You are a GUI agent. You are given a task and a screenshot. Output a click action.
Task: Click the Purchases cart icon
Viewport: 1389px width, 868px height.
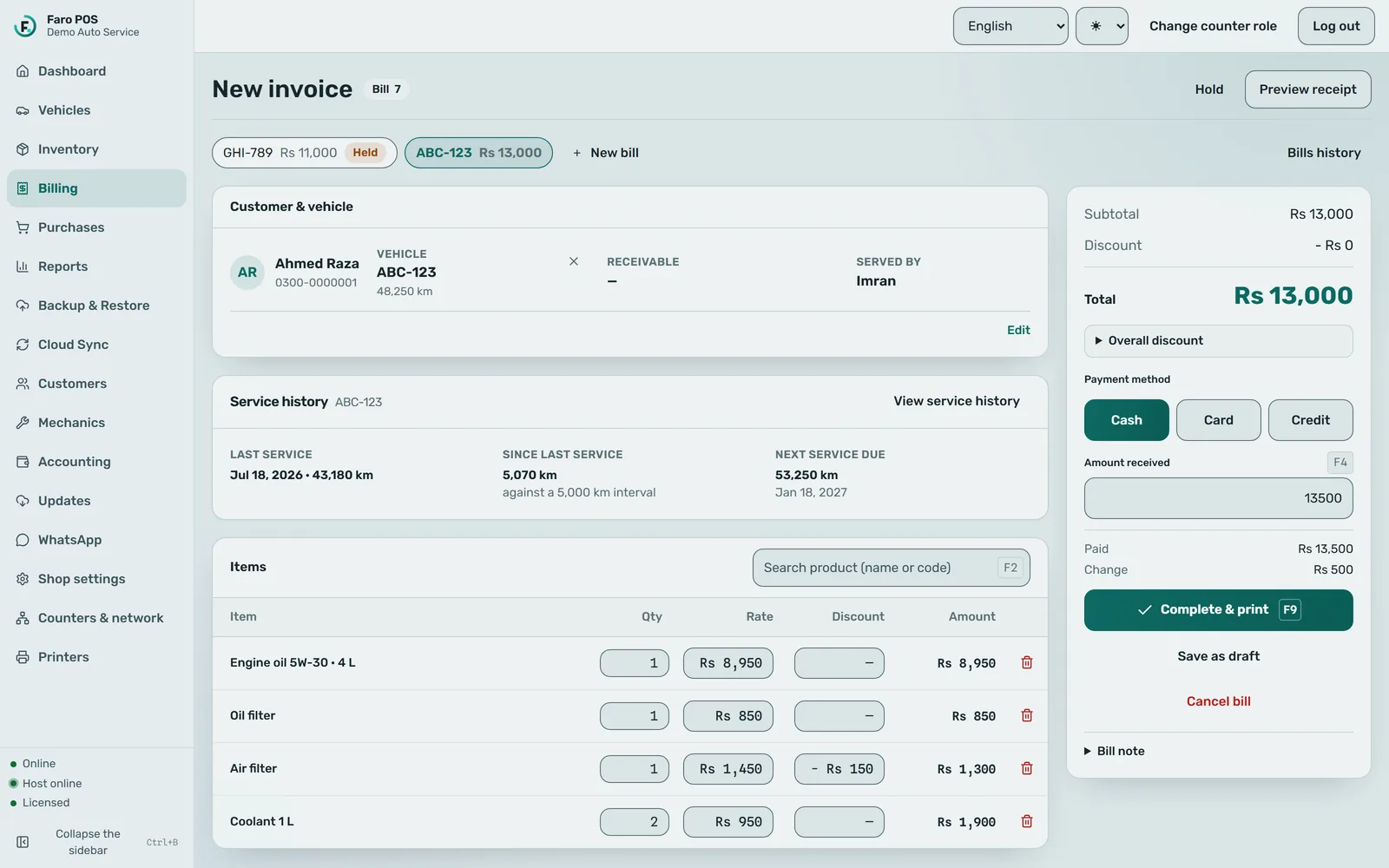click(23, 227)
